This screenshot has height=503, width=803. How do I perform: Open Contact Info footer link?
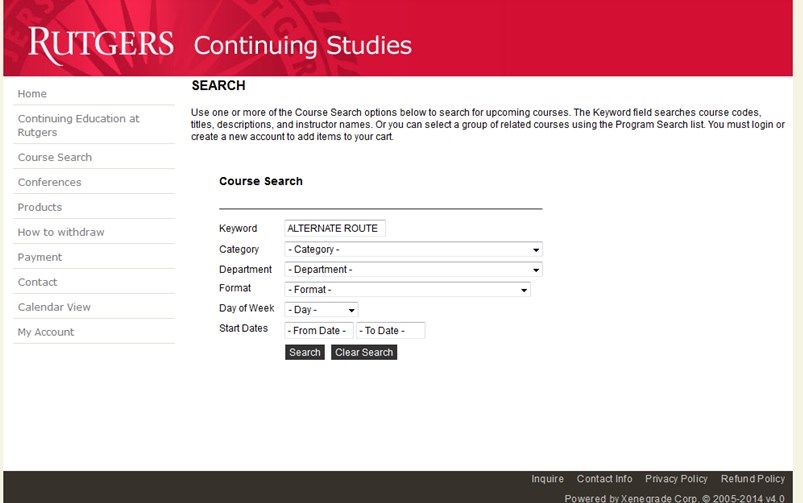coord(604,479)
